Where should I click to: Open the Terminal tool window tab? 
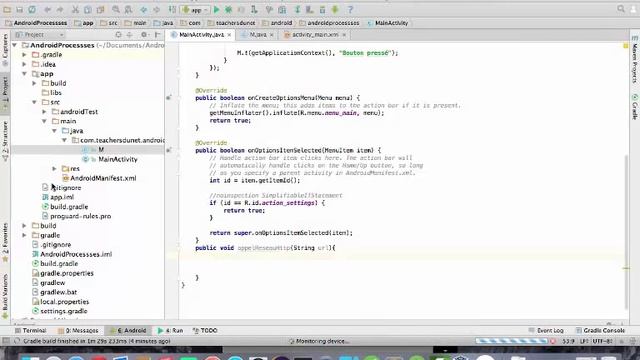click(31, 331)
